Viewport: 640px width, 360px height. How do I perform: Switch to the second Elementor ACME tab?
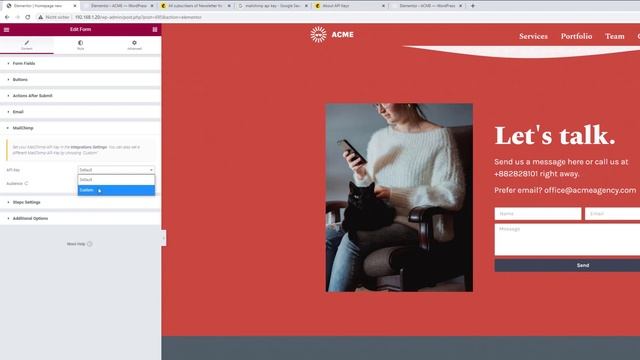coord(118,6)
